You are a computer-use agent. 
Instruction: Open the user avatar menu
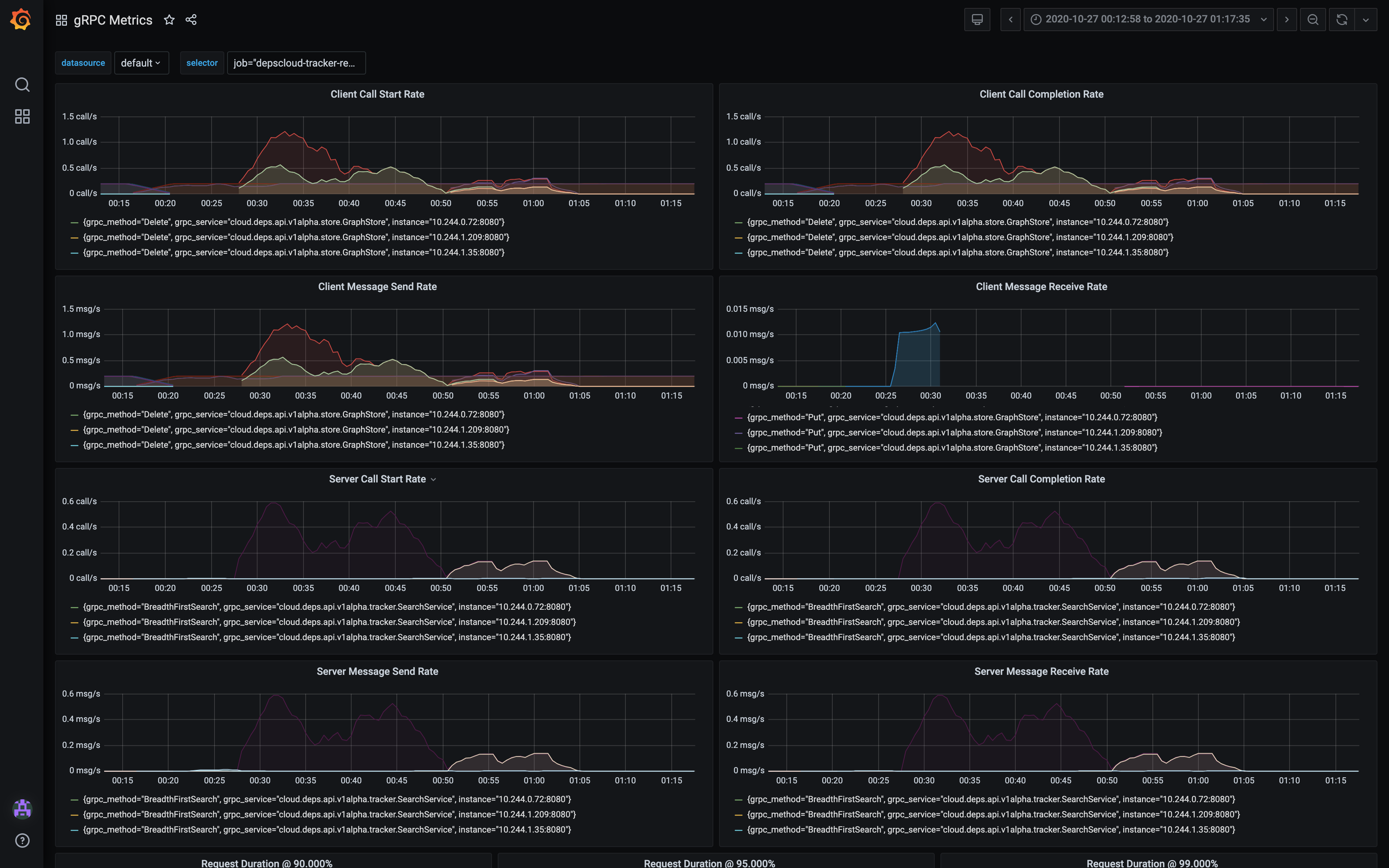22,809
